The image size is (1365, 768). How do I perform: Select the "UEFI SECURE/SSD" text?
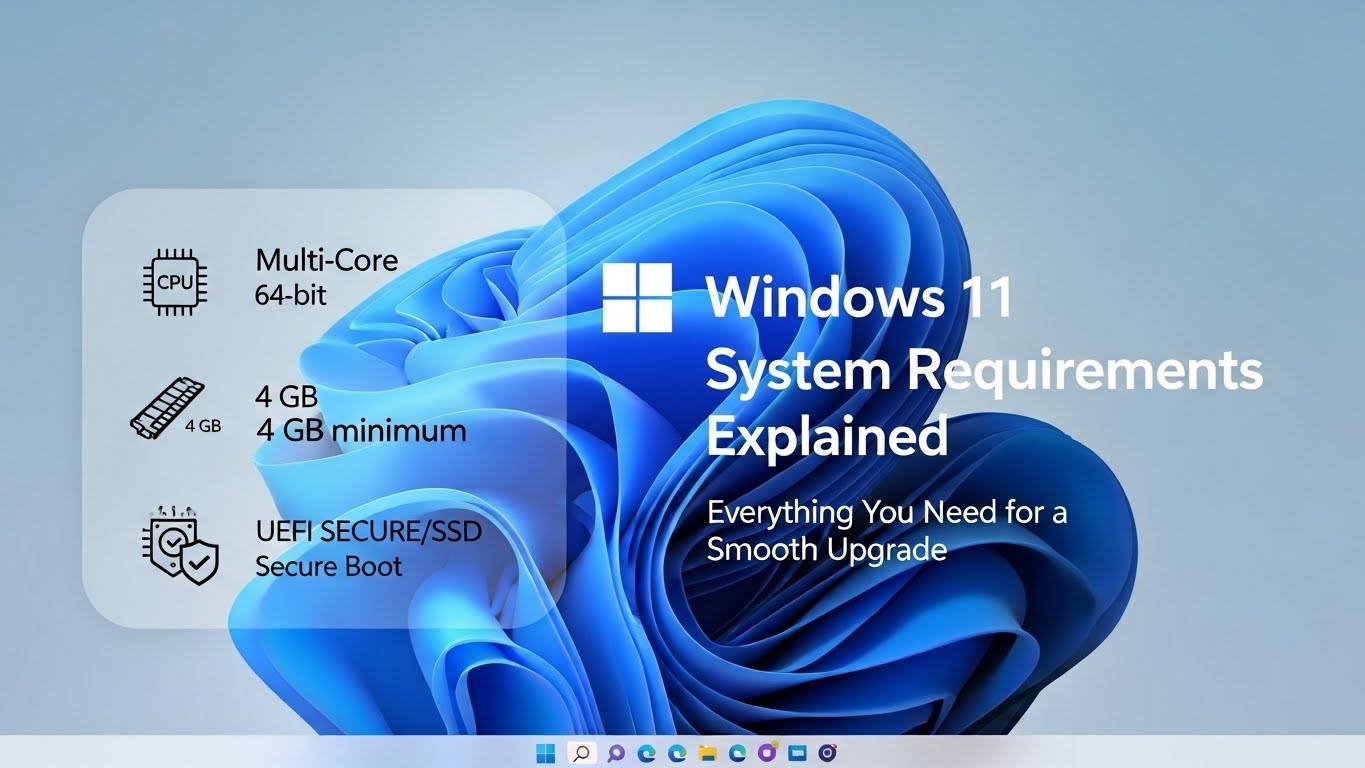[368, 531]
